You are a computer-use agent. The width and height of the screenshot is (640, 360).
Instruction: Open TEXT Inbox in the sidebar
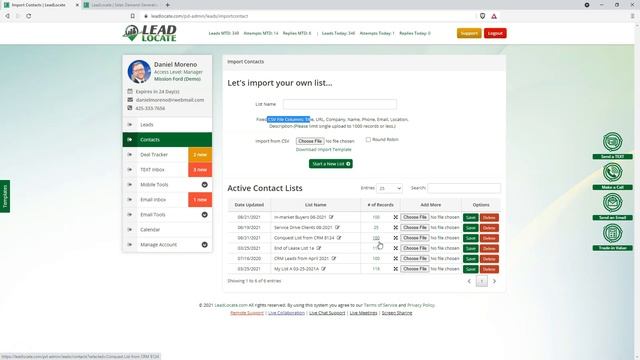pos(156,169)
